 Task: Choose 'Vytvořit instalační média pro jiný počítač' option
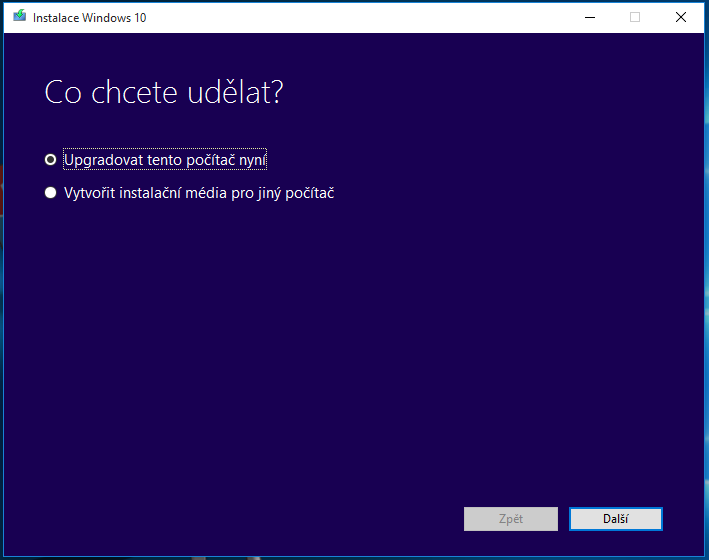pos(51,193)
